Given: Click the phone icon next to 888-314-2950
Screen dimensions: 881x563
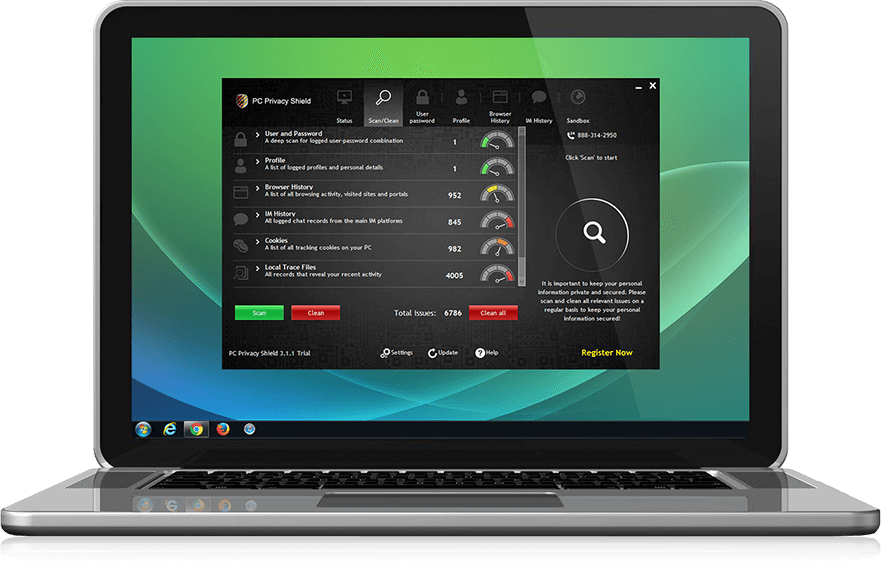Looking at the screenshot, I should click(570, 135).
